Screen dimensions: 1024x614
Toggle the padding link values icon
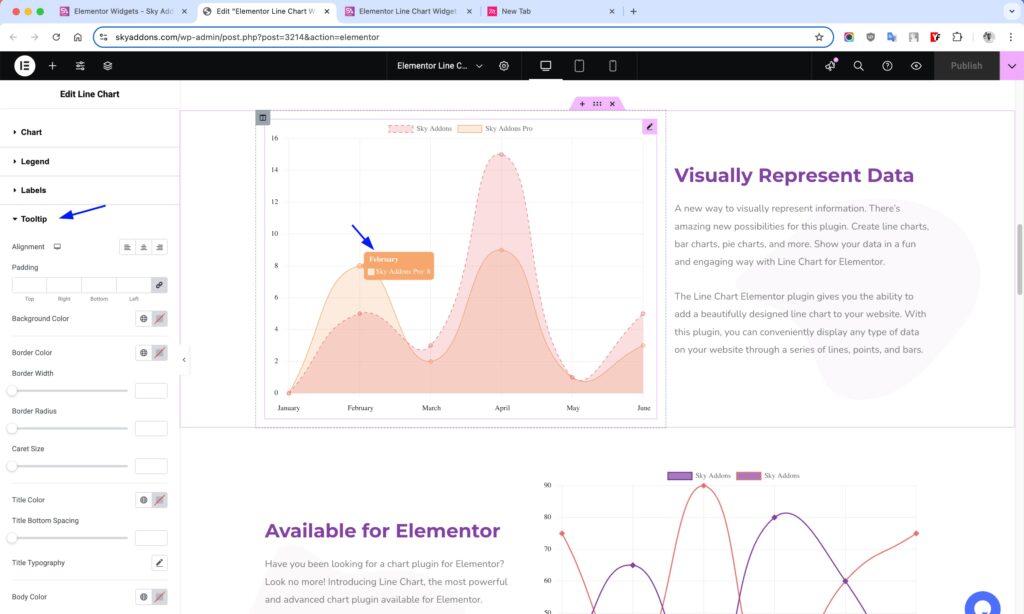[159, 285]
